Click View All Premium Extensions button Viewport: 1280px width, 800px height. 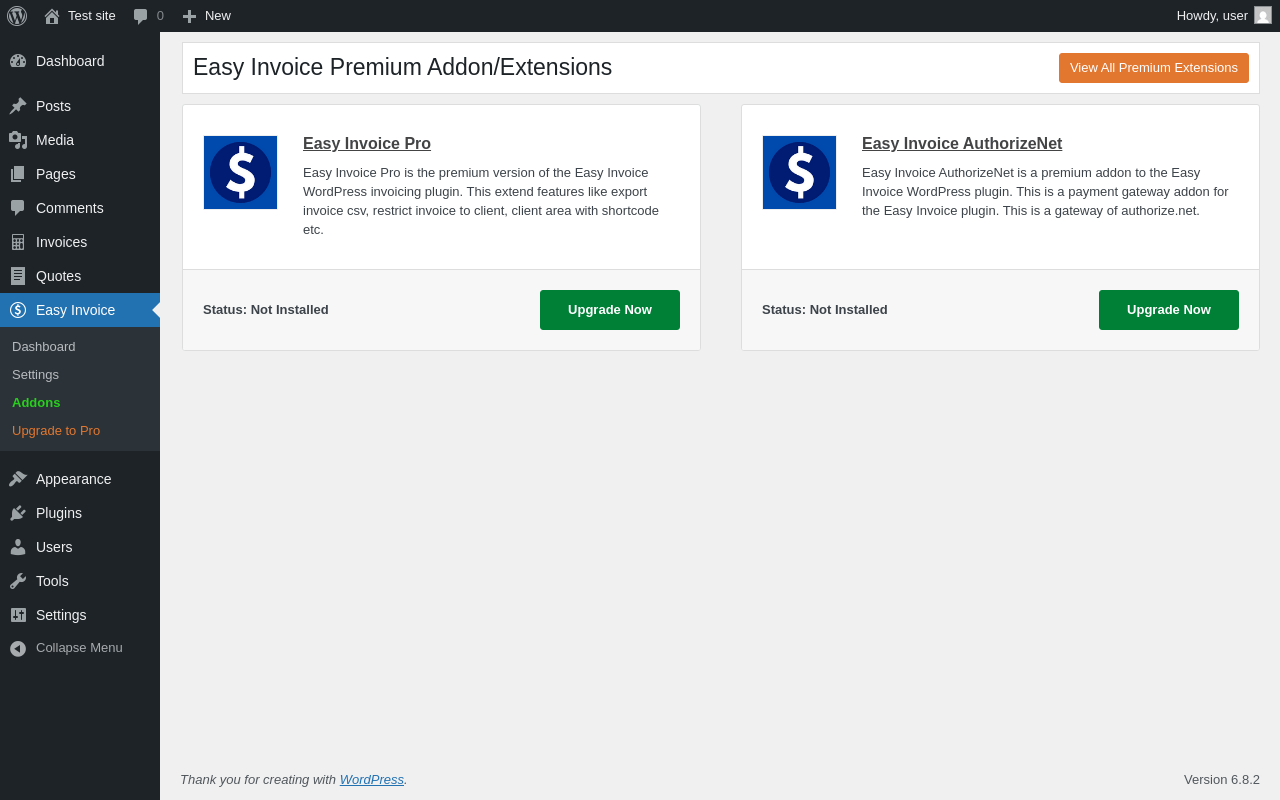click(x=1154, y=68)
